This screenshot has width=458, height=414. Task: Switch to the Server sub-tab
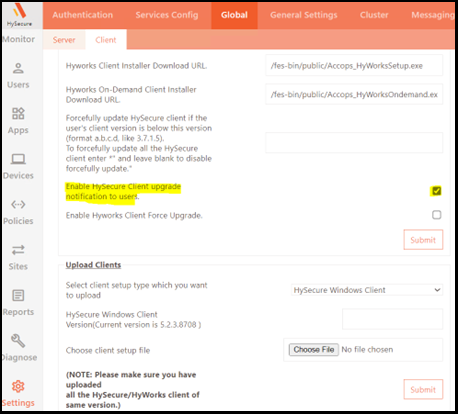[64, 40]
